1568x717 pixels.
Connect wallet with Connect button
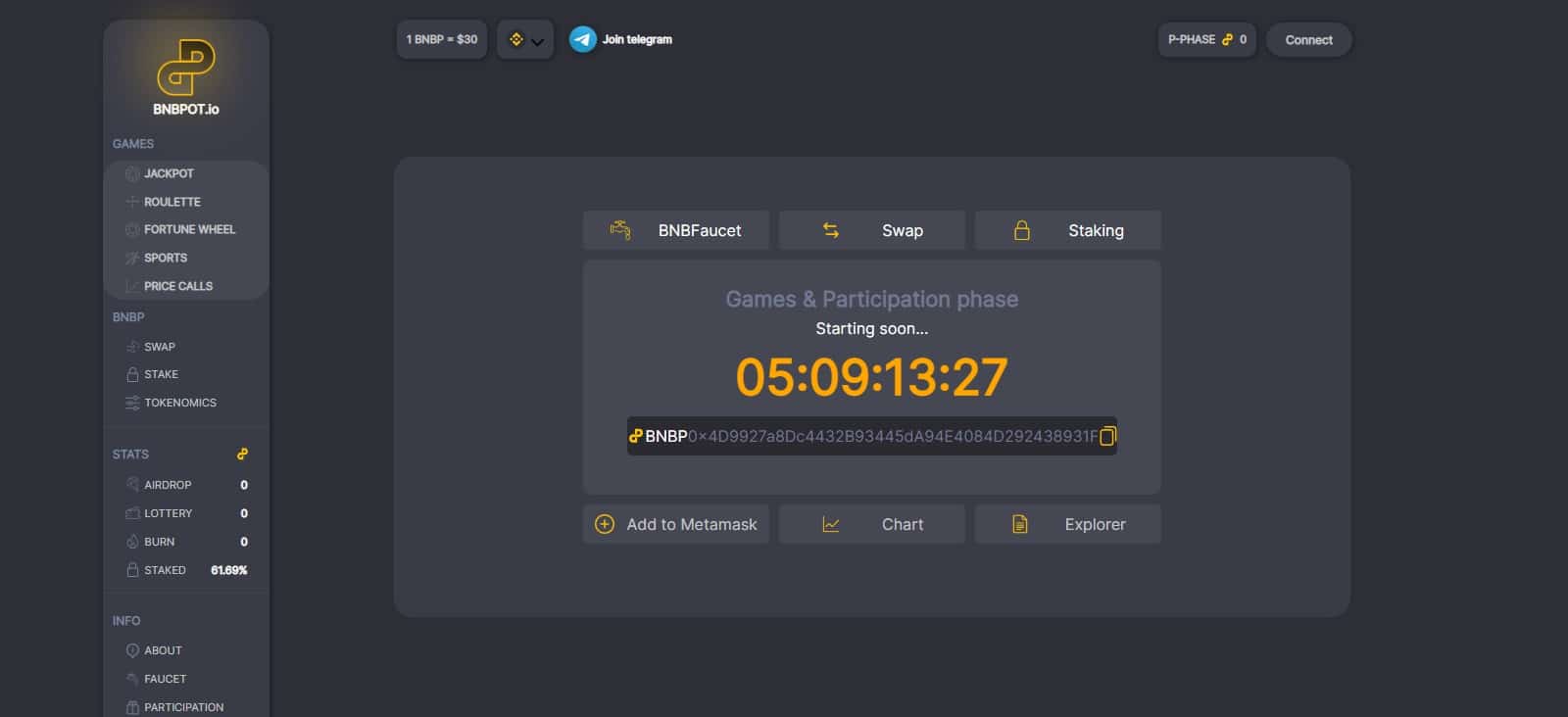point(1309,40)
